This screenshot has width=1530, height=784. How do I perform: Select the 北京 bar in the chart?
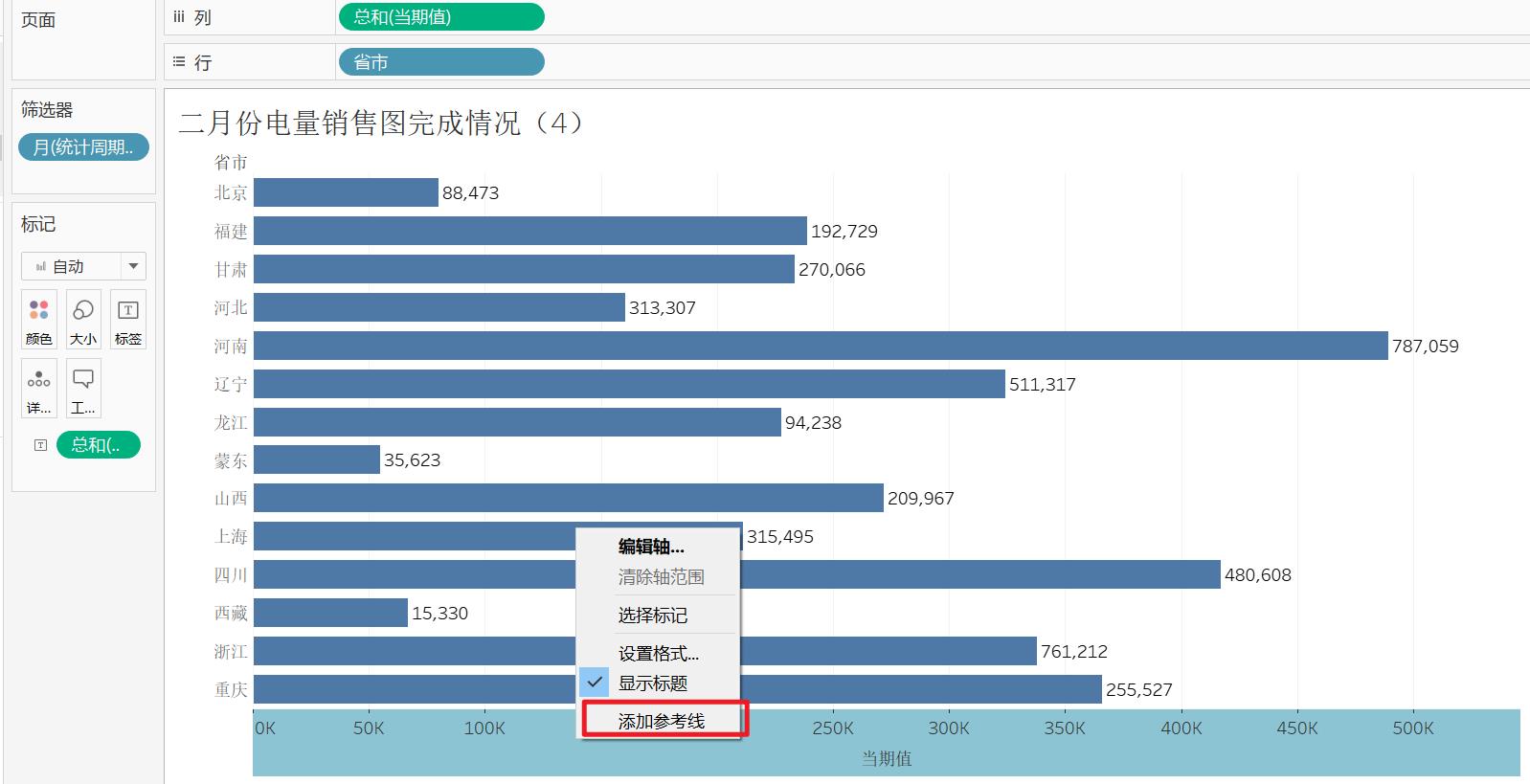tap(346, 192)
